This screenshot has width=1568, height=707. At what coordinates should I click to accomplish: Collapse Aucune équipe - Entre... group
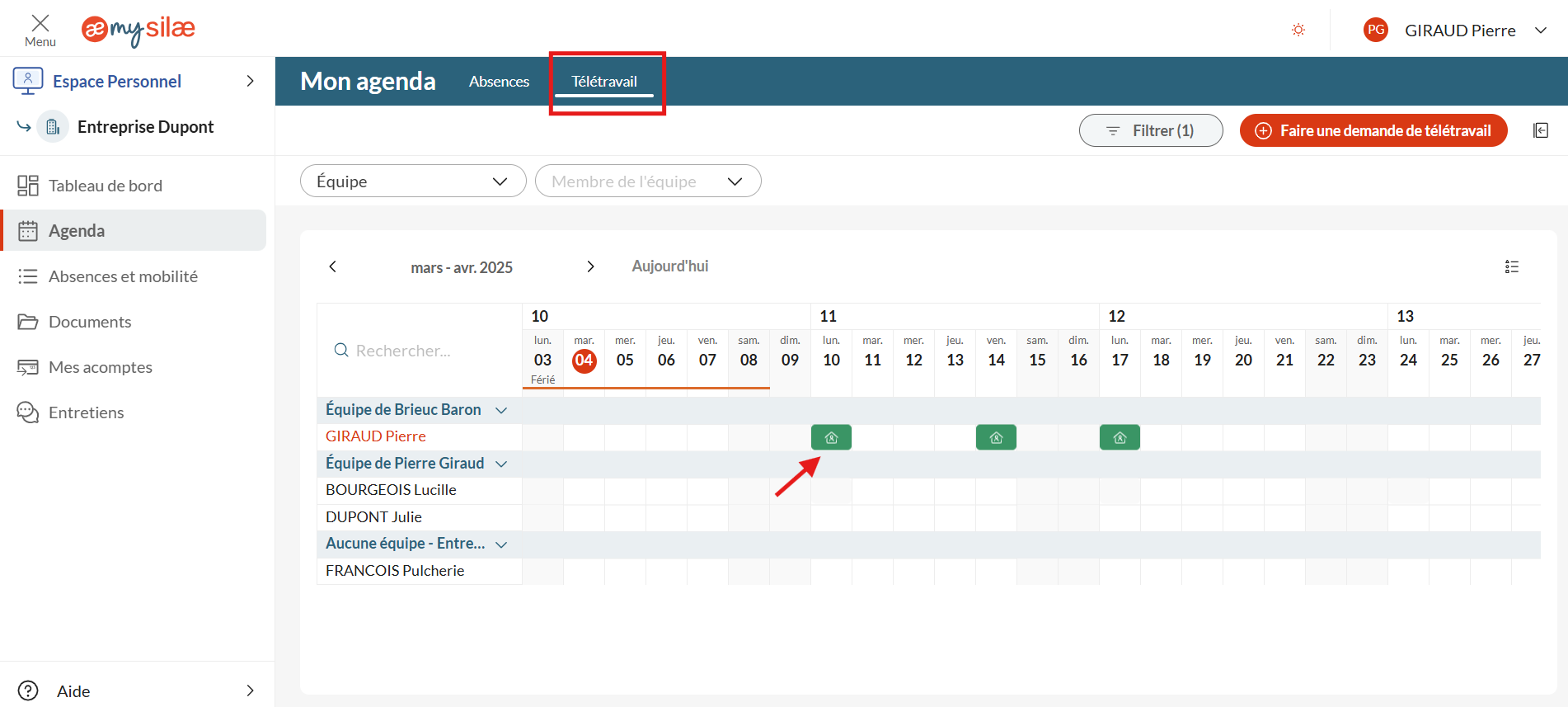point(500,544)
